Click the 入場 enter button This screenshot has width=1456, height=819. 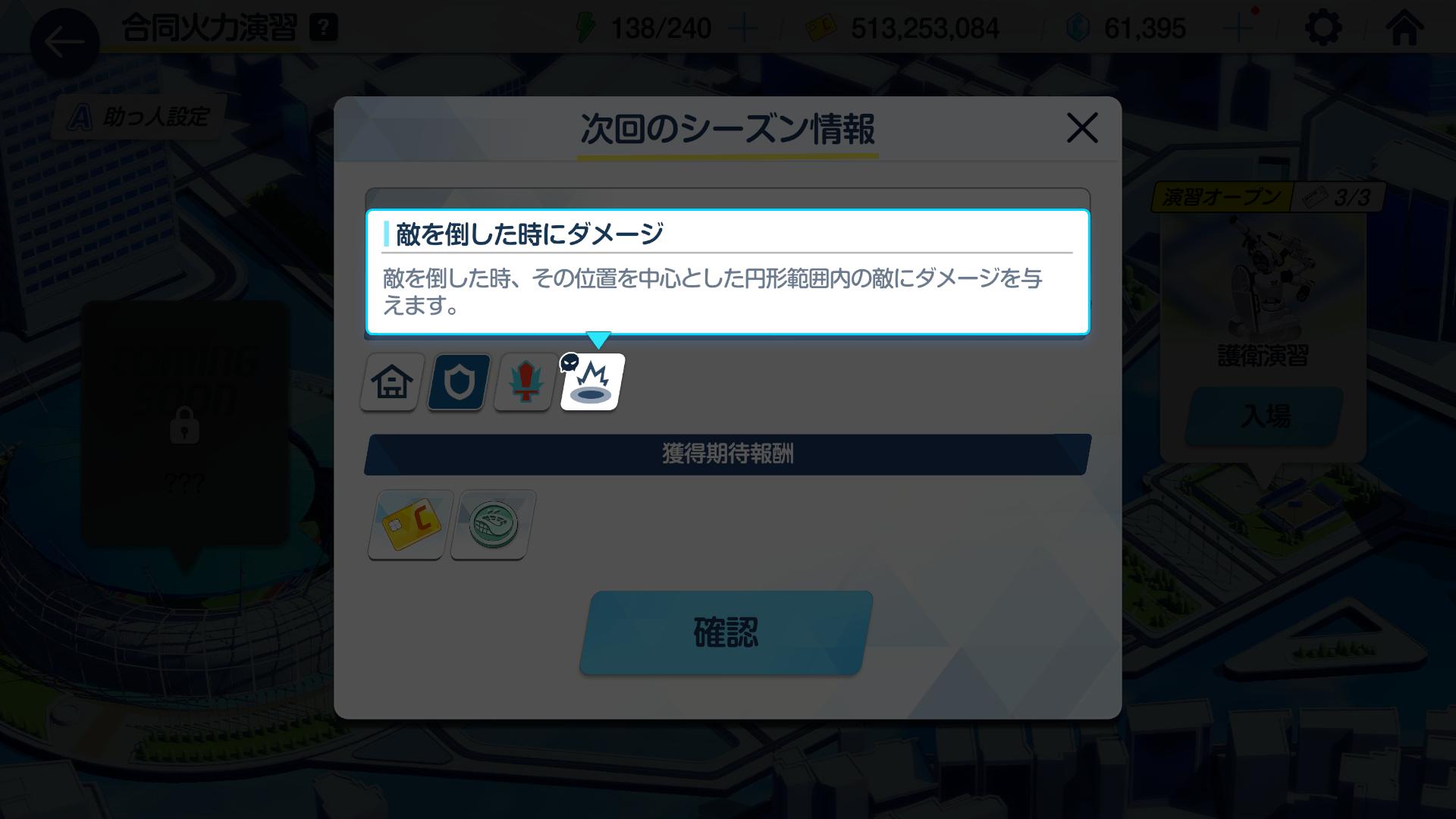tap(1264, 416)
